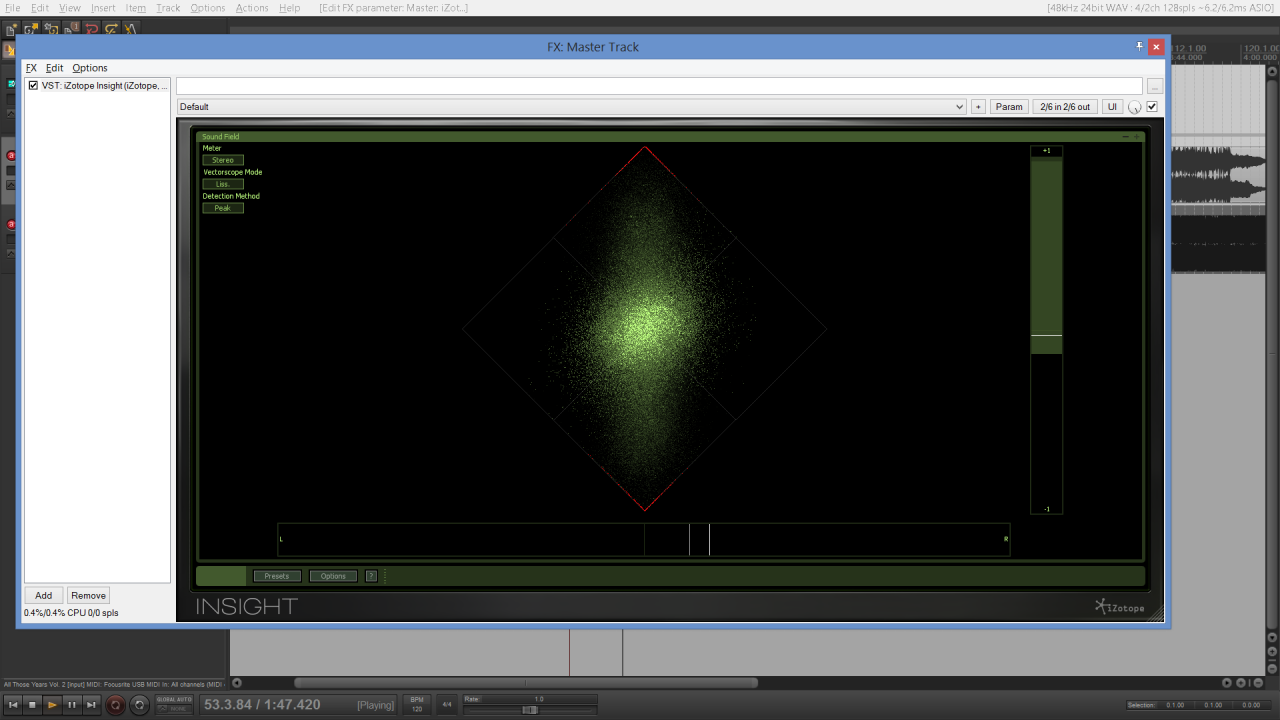Toggle the Liss. vectorscope mode button
This screenshot has height=720, width=1280.
click(223, 184)
